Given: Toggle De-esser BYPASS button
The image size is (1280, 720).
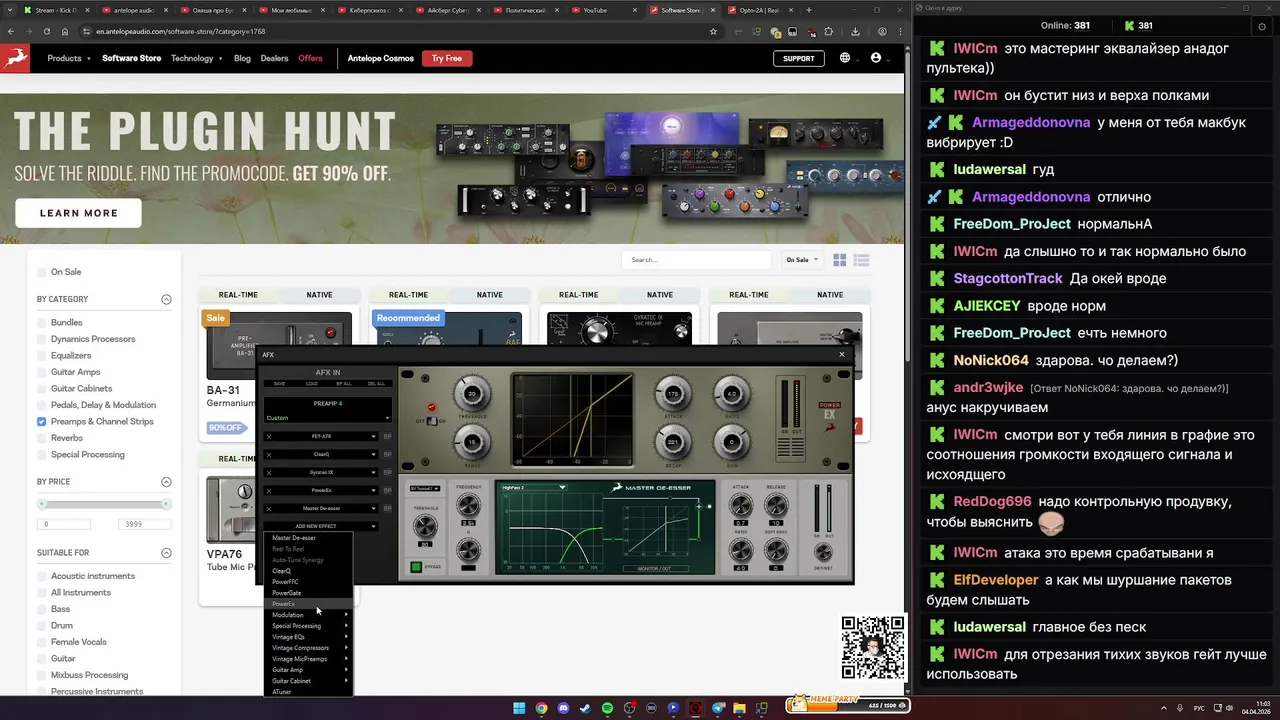Looking at the screenshot, I should pyautogui.click(x=416, y=567).
